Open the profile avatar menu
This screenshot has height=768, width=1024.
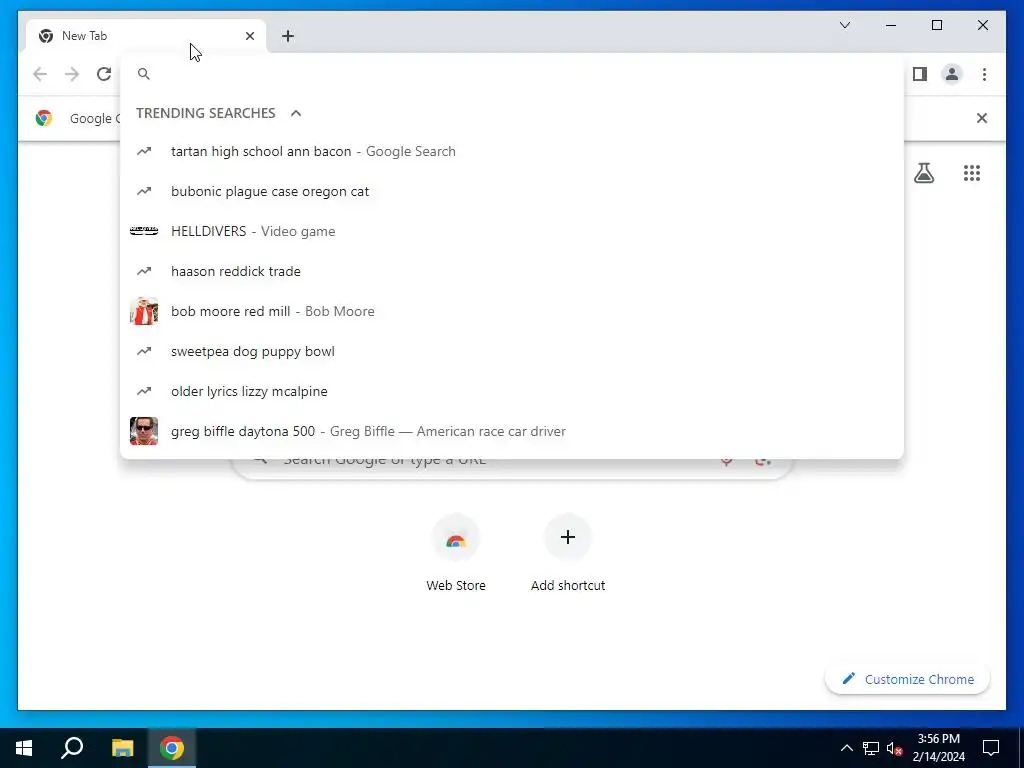coord(952,74)
